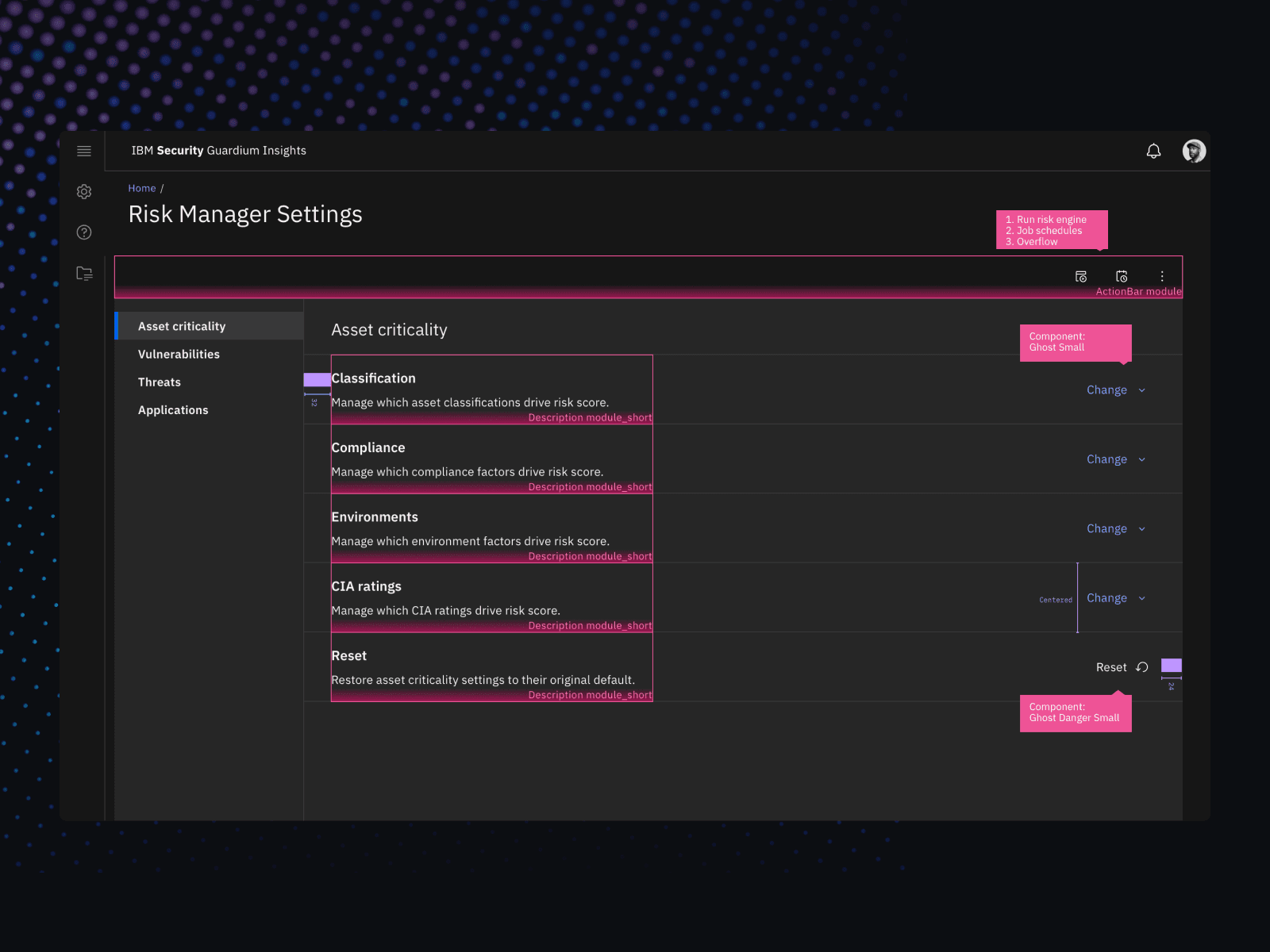1270x952 pixels.
Task: Switch to the Threats tab
Action: coord(159,382)
